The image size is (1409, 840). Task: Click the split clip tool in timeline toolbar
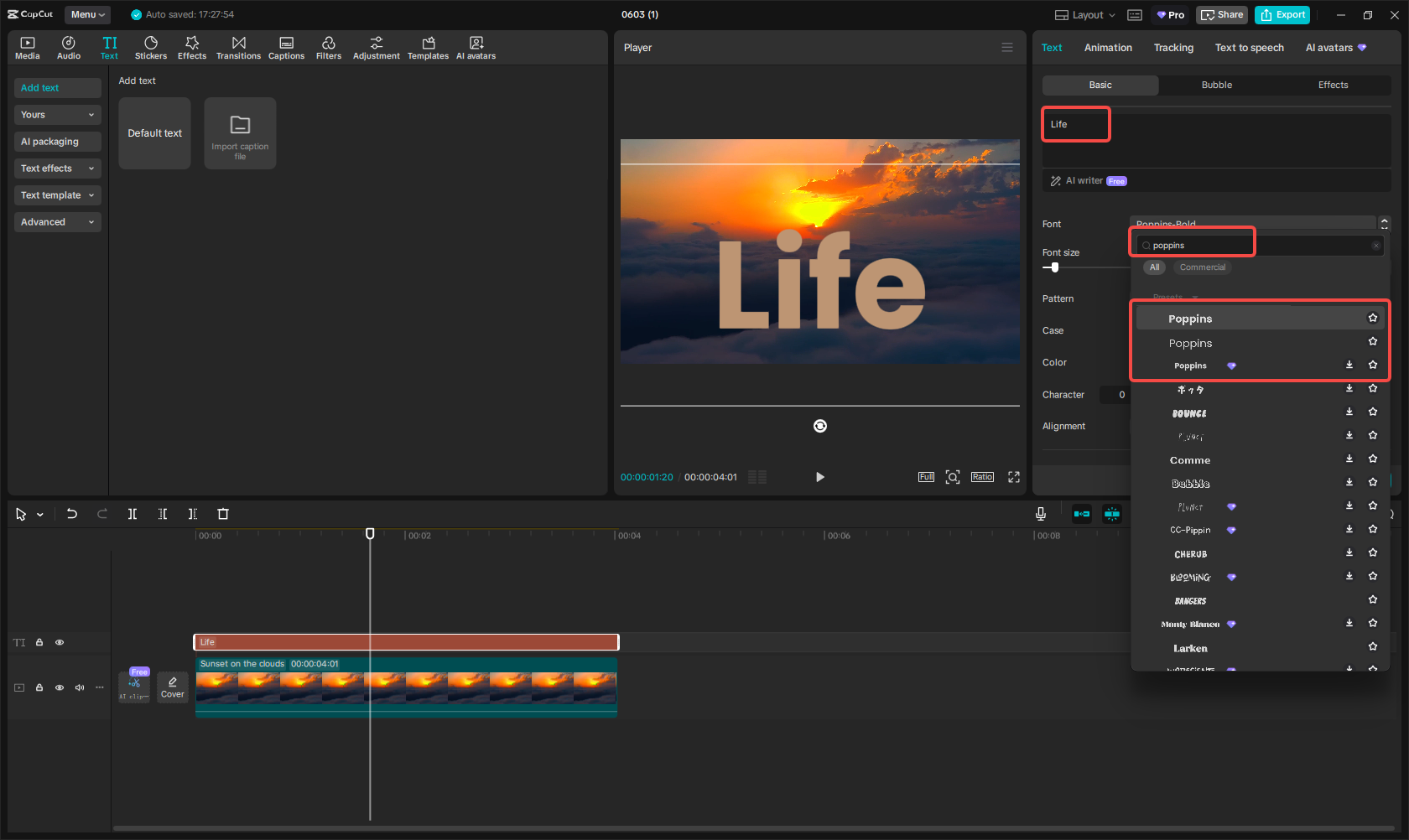tap(133, 514)
